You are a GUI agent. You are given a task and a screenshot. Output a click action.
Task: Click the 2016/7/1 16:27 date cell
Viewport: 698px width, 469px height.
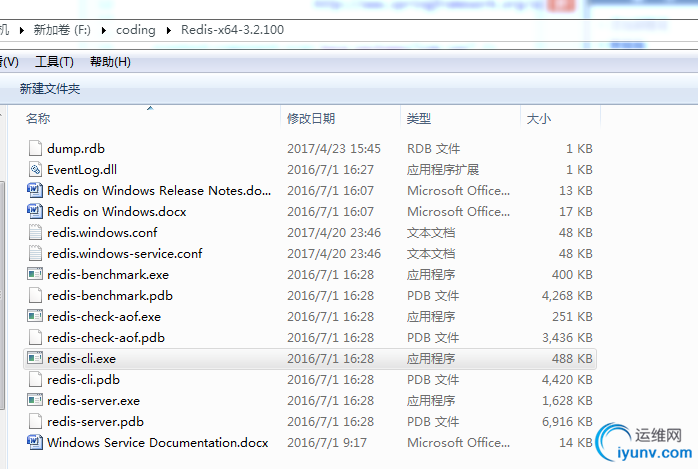330,169
